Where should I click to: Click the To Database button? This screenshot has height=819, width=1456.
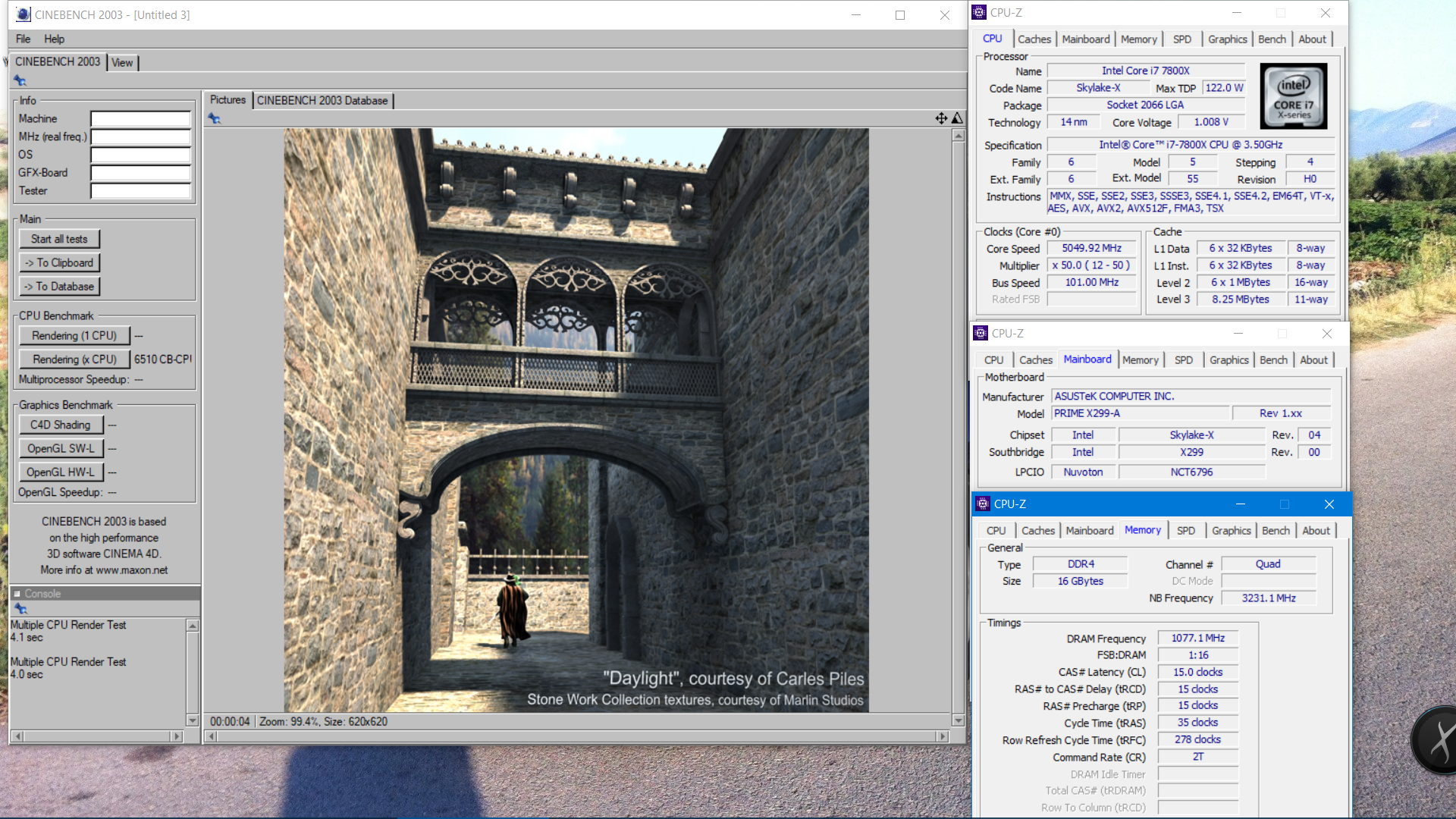[x=59, y=287]
